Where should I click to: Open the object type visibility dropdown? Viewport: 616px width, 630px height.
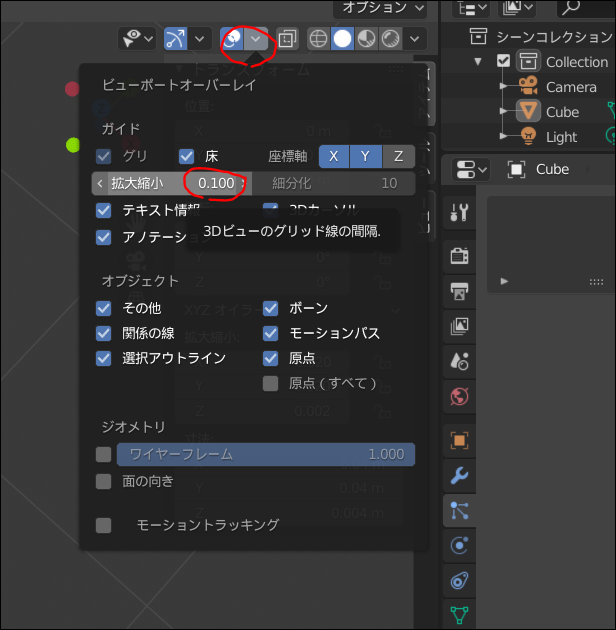click(137, 39)
